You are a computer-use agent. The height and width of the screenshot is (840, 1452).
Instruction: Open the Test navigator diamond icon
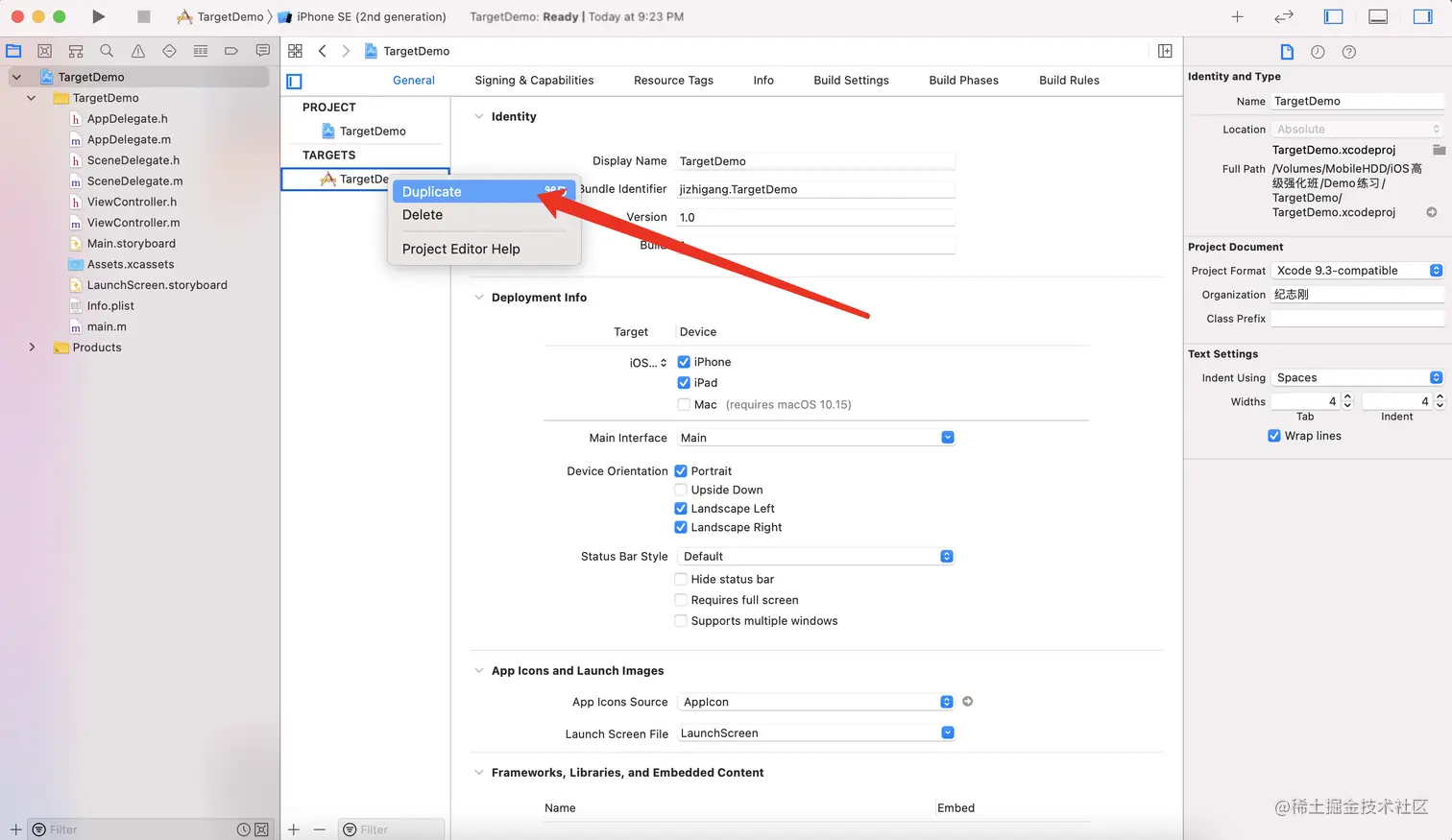click(x=169, y=51)
